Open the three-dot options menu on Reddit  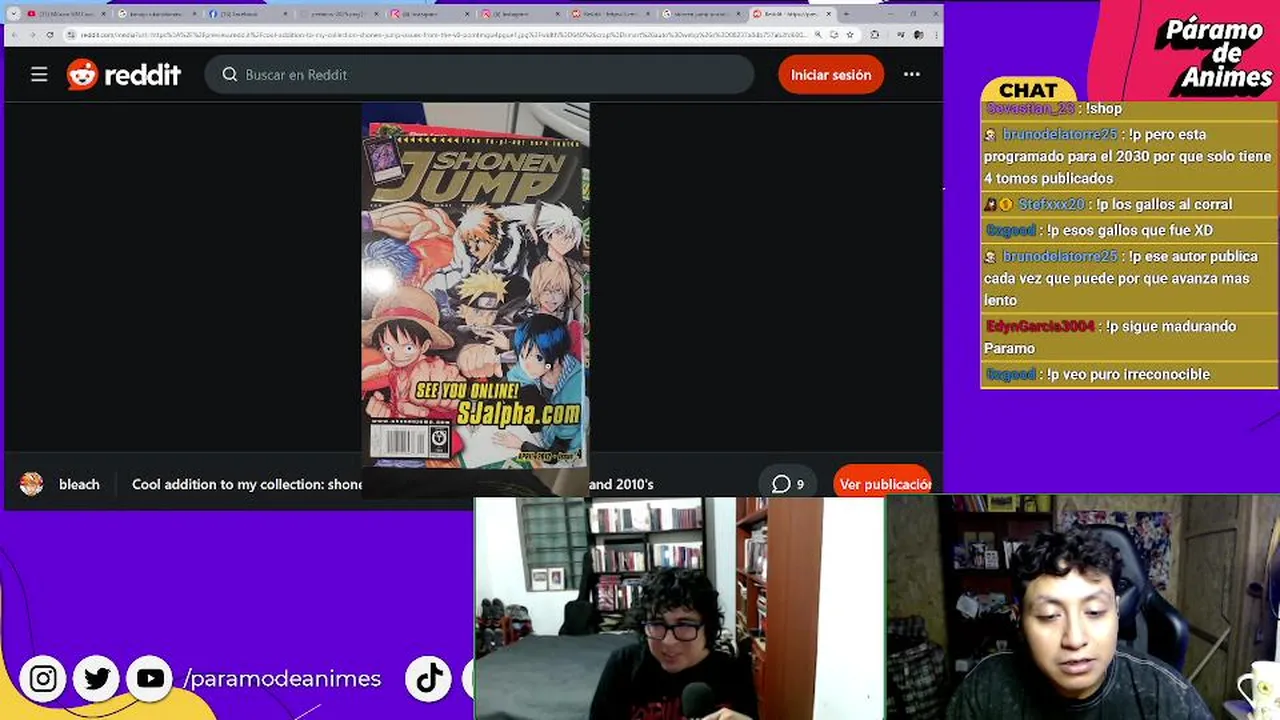pos(911,74)
